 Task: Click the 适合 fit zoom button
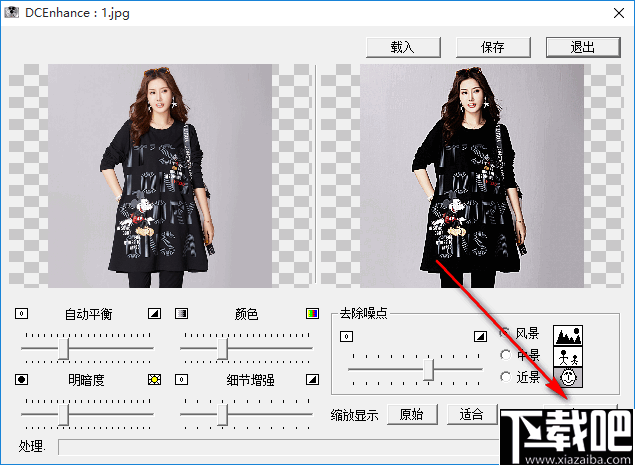pos(471,414)
